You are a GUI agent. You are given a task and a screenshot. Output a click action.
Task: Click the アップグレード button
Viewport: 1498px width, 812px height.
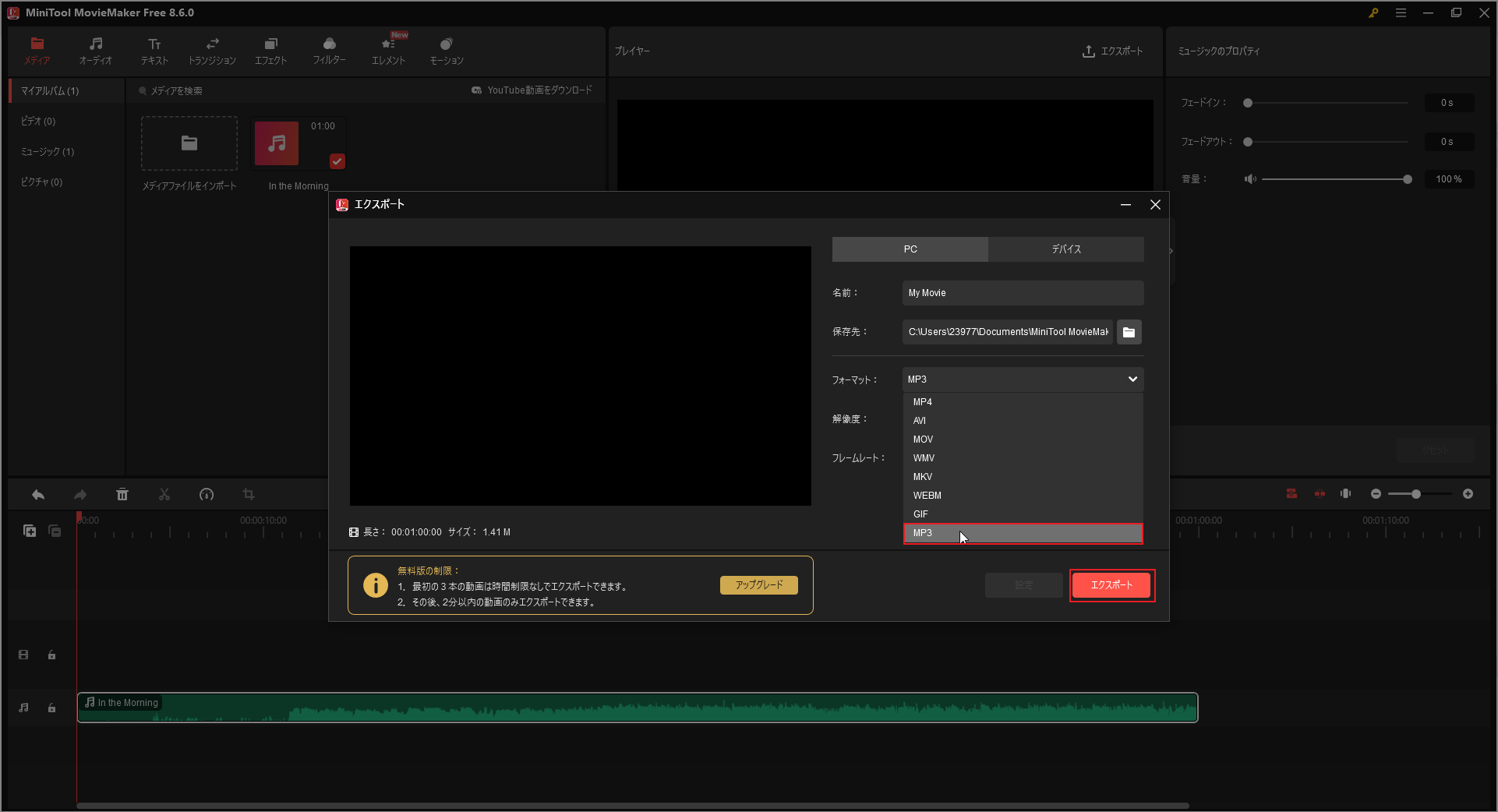758,584
